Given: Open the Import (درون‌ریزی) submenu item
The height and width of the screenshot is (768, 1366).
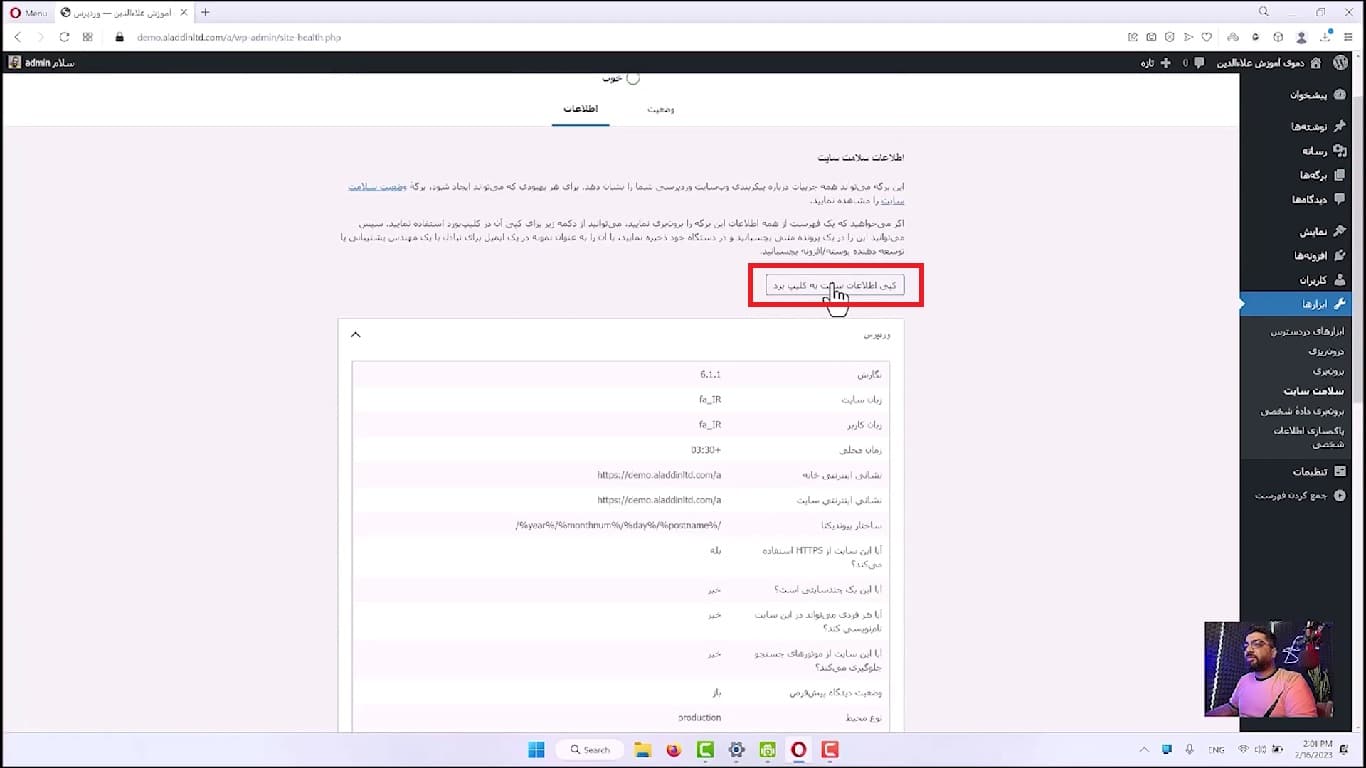Looking at the screenshot, I should pos(1327,351).
